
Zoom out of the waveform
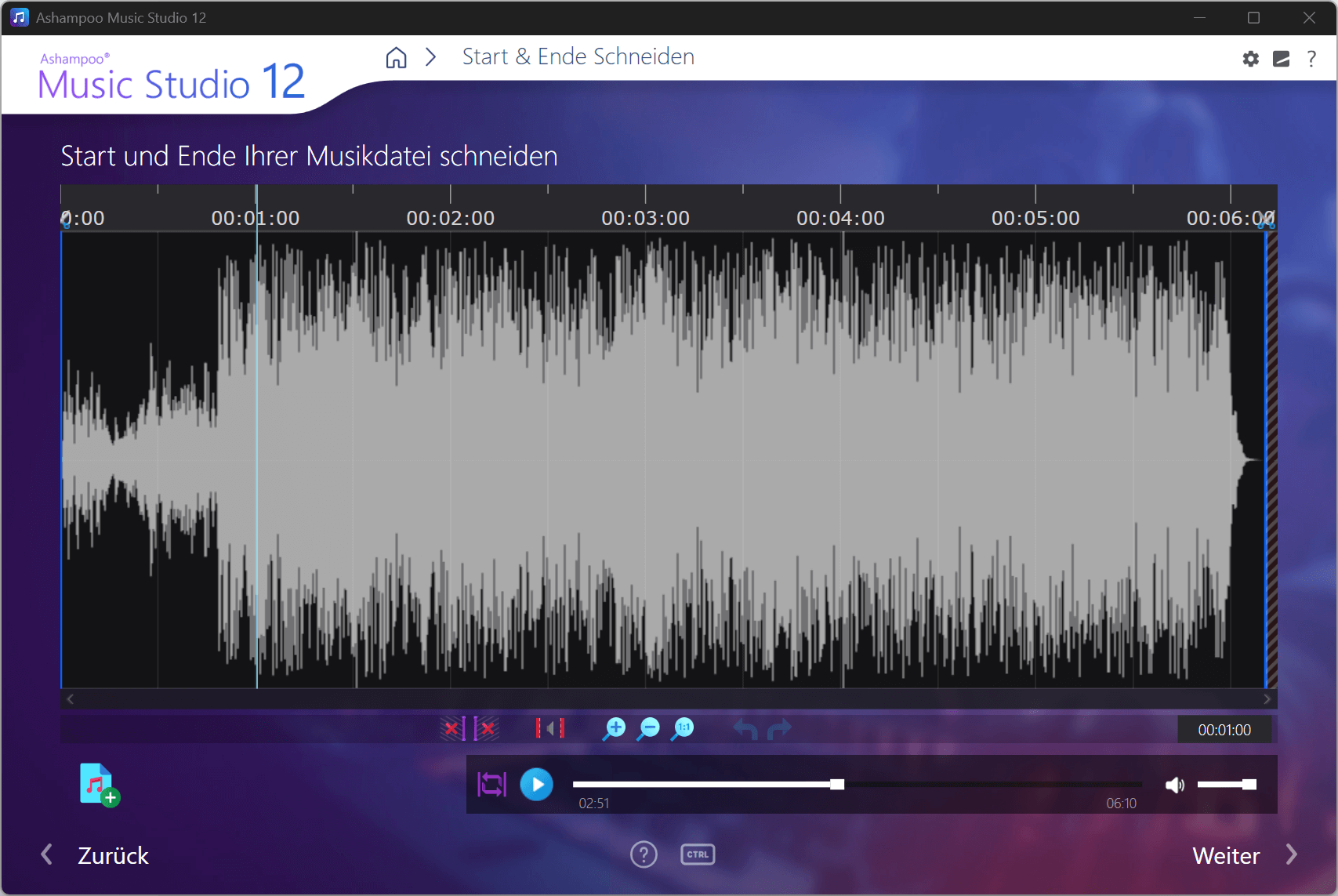(x=648, y=729)
